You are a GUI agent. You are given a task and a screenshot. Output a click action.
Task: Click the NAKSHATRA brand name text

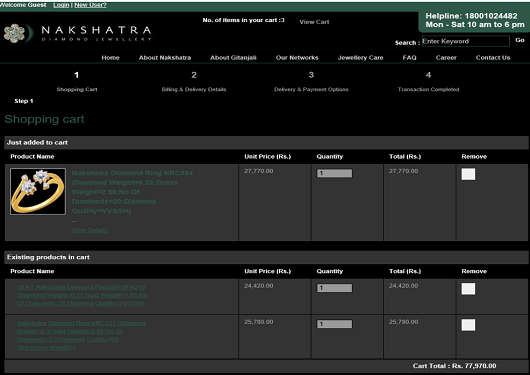(x=96, y=30)
